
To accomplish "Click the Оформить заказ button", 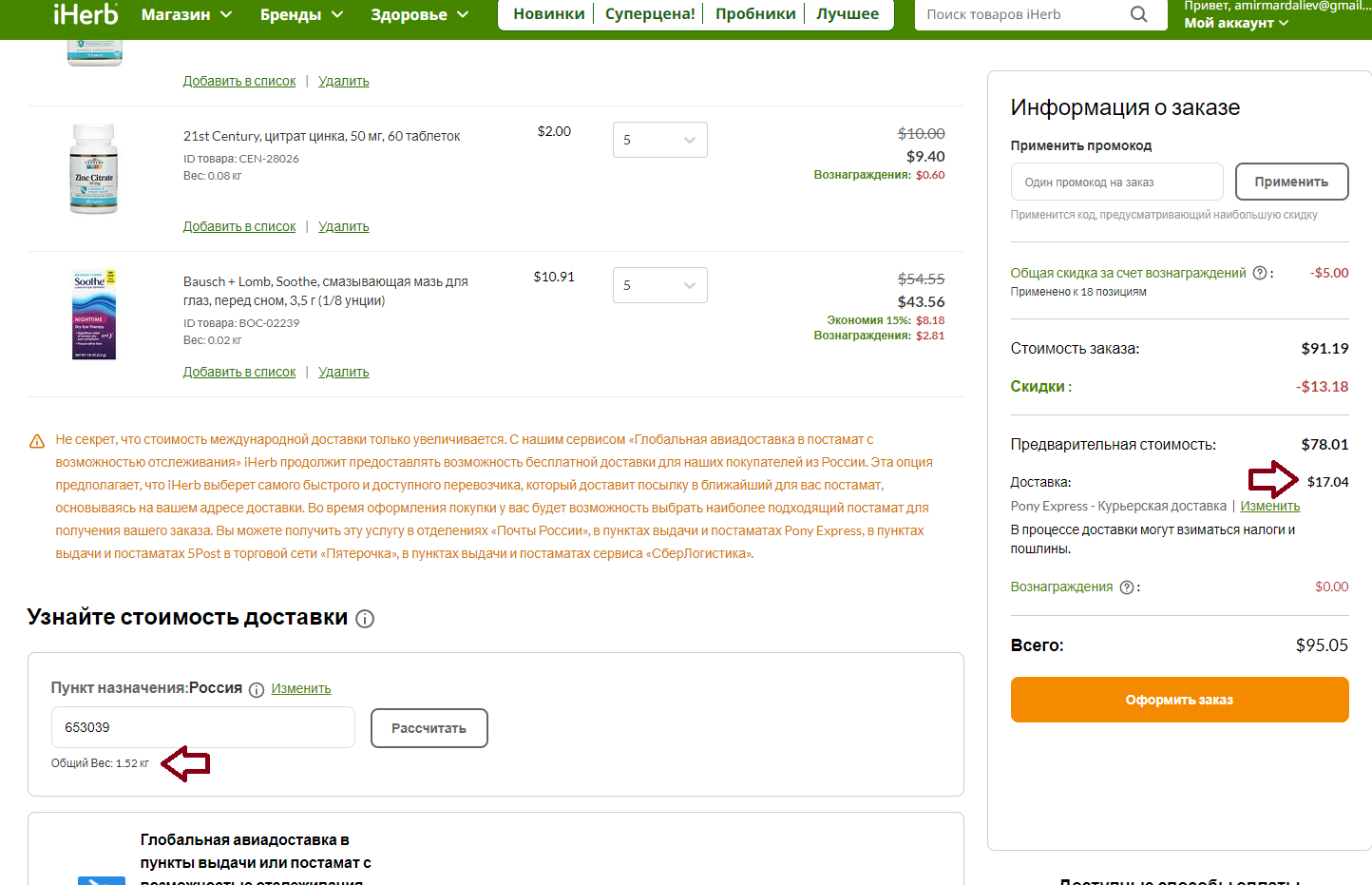I will click(1179, 700).
